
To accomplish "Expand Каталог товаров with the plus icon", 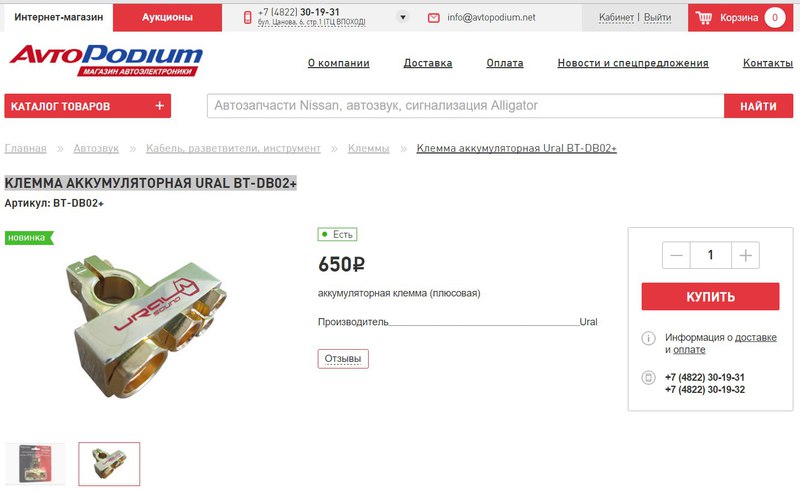I will click(160, 105).
